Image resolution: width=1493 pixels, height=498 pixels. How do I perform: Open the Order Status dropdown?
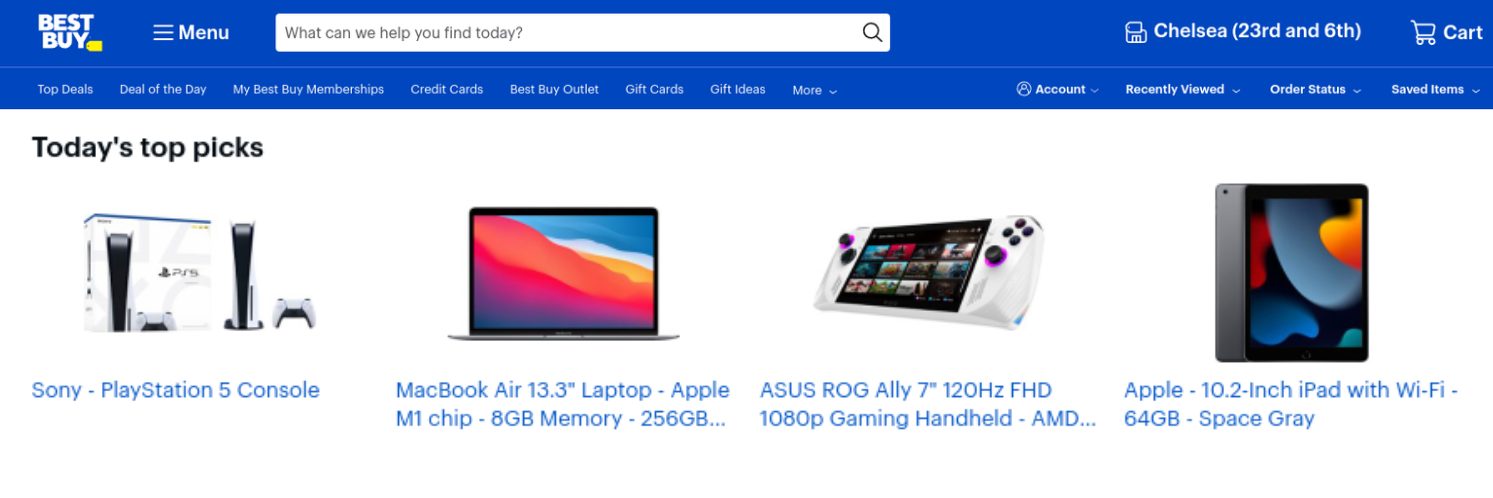pos(1315,89)
